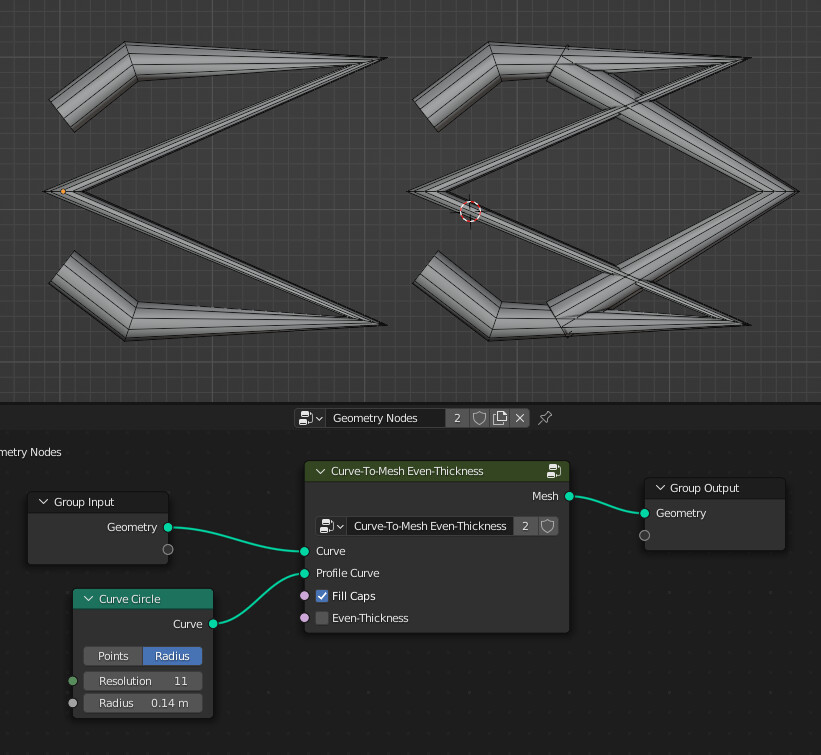The height and width of the screenshot is (755, 821).
Task: Enable Fake User shield in the header
Action: [479, 418]
